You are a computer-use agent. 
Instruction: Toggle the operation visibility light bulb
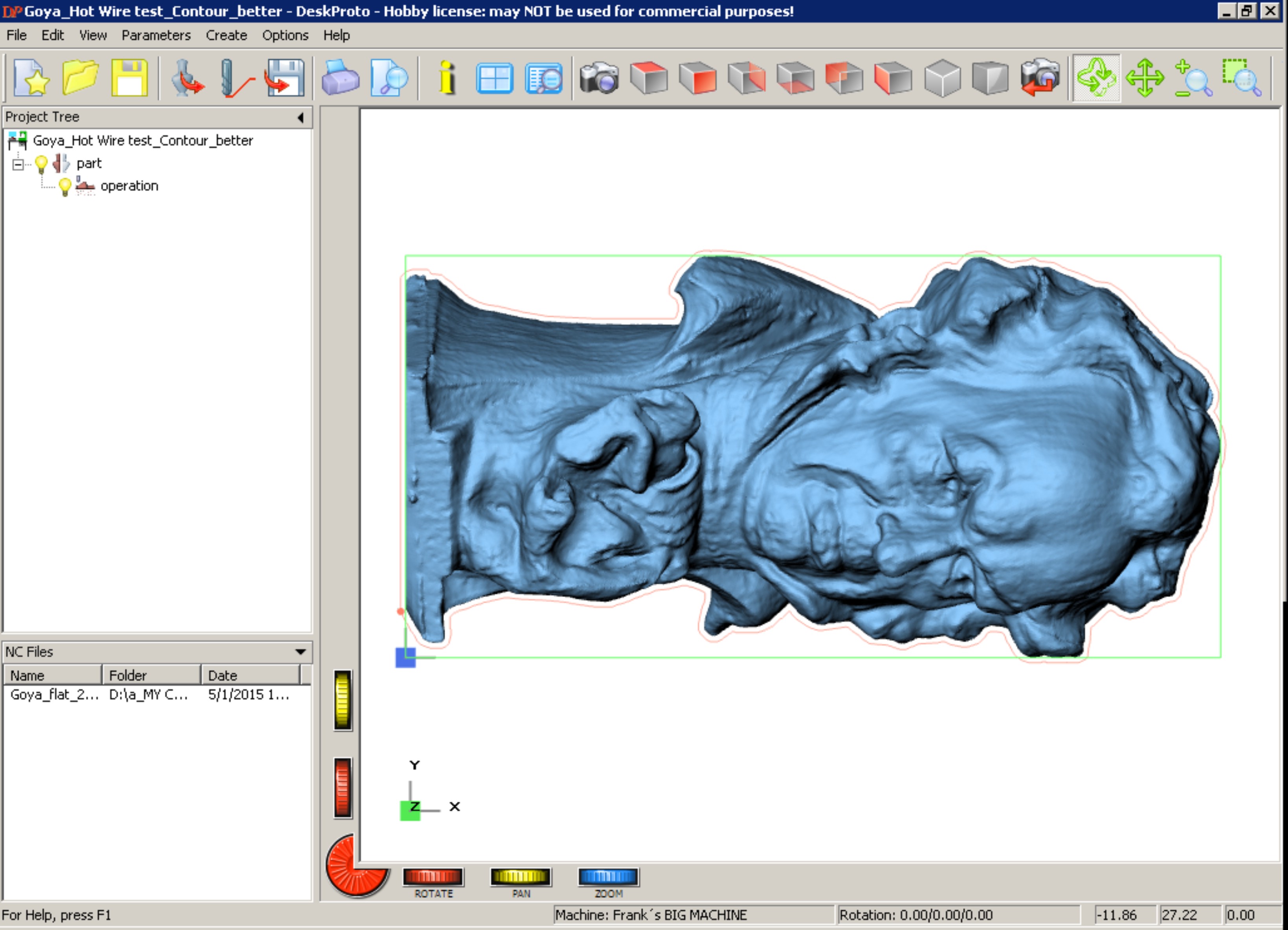pyautogui.click(x=65, y=186)
